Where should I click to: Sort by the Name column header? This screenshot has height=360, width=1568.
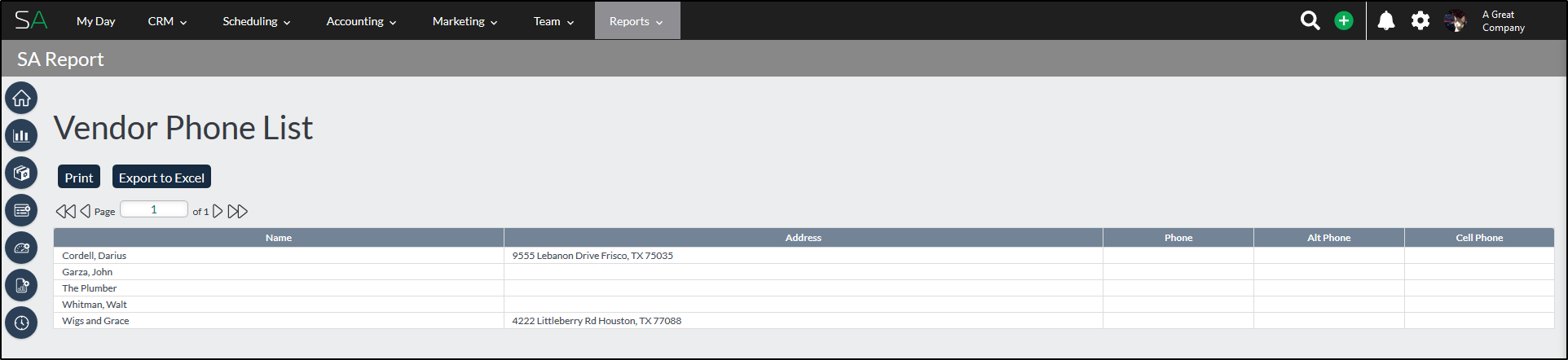[279, 238]
